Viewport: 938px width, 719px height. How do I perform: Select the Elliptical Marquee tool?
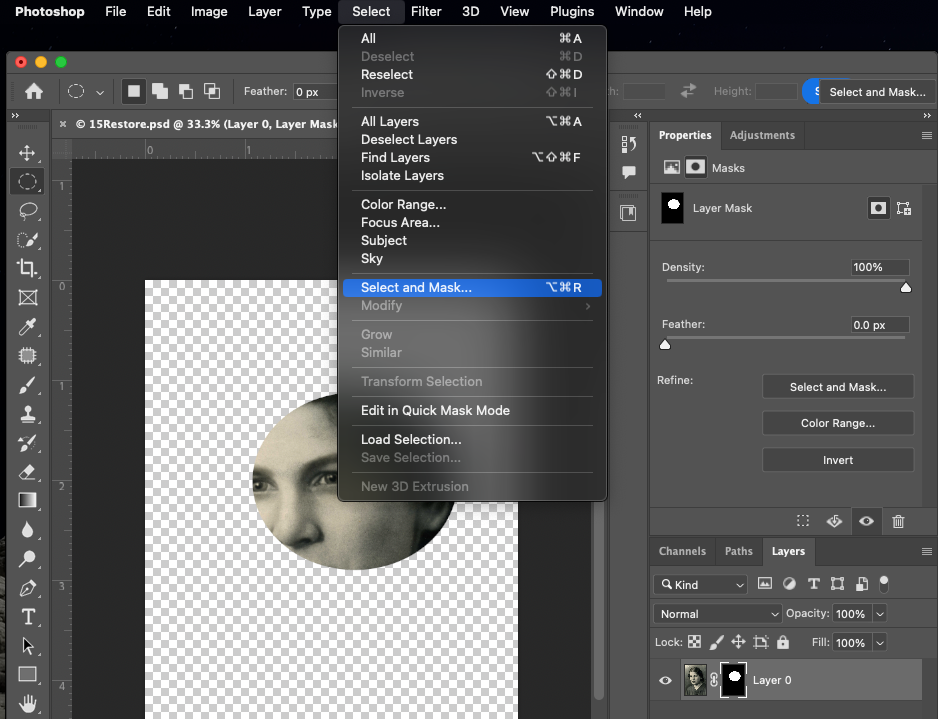click(x=28, y=181)
